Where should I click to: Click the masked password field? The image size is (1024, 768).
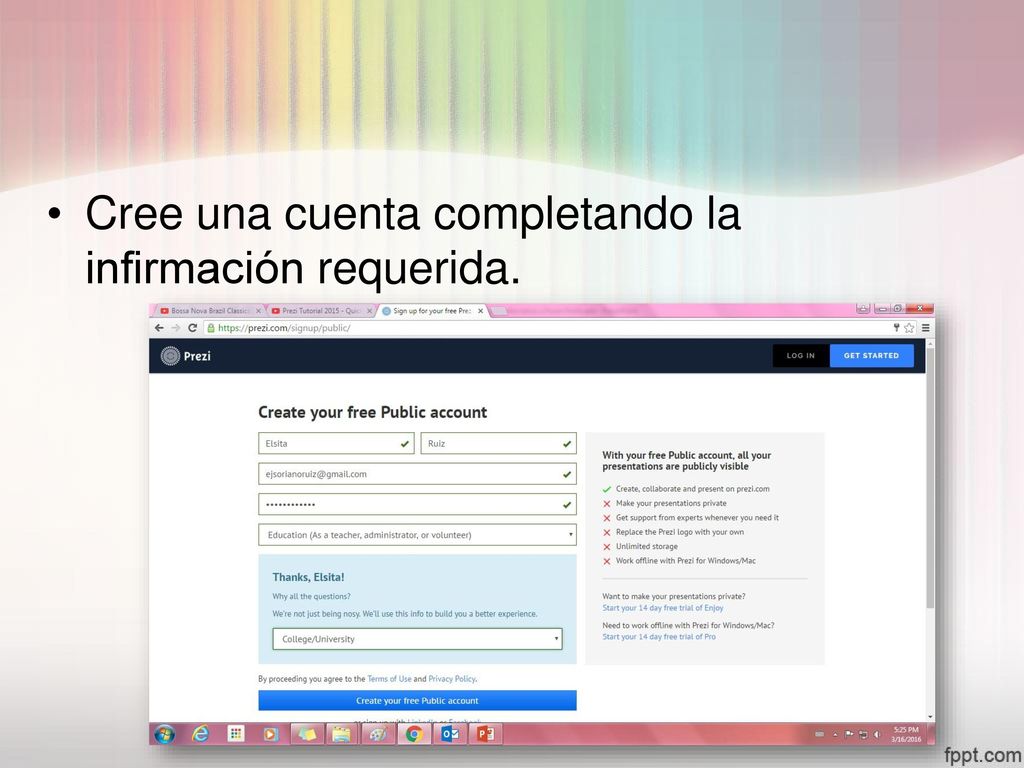coord(417,504)
